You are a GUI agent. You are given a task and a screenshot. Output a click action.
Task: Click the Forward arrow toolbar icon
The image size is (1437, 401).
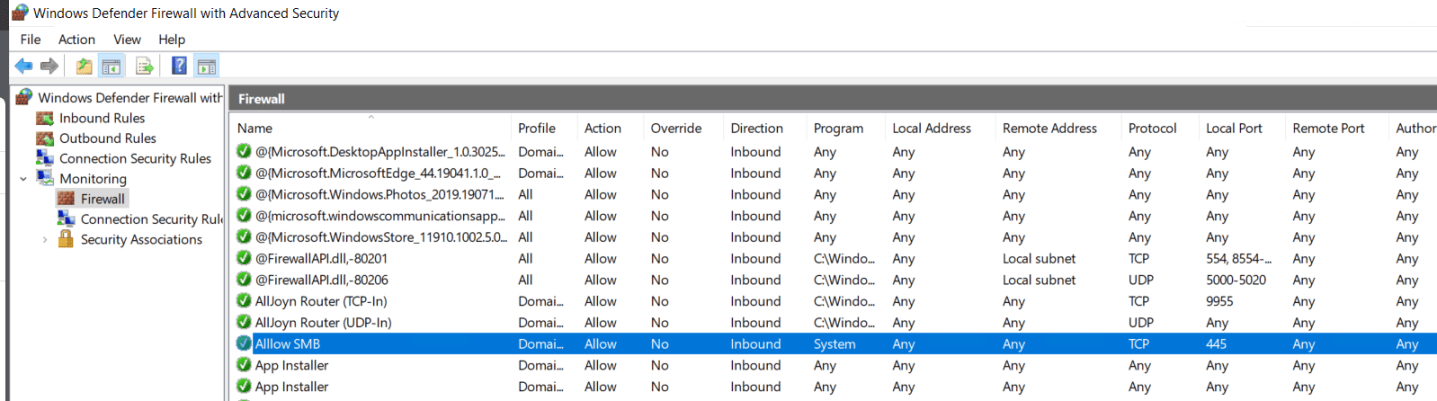point(49,66)
